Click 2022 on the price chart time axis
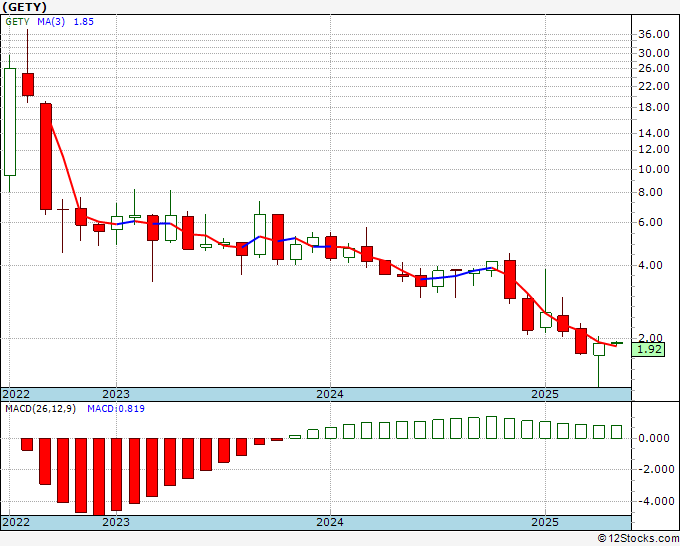Screen dimensions: 680x546 [x=16, y=394]
